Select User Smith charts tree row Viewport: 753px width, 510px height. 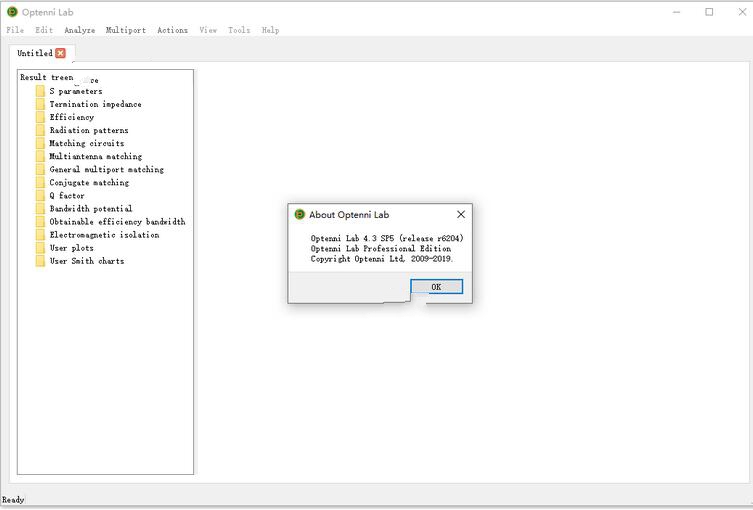point(87,261)
